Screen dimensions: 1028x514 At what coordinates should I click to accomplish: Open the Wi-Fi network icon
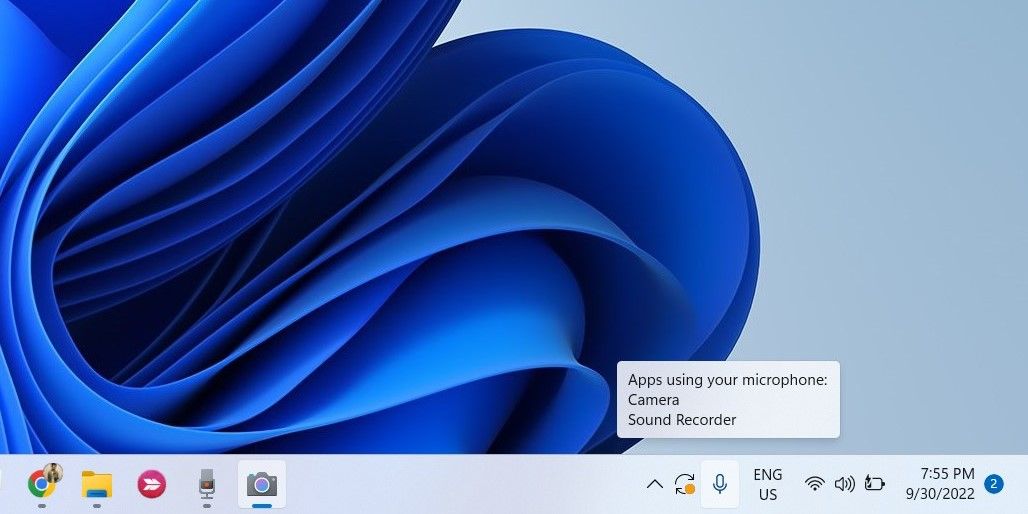815,484
